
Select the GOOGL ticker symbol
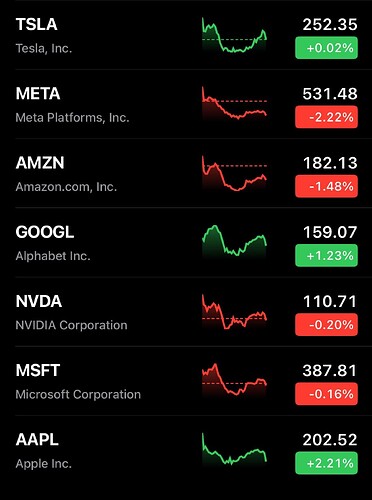pos(45,232)
